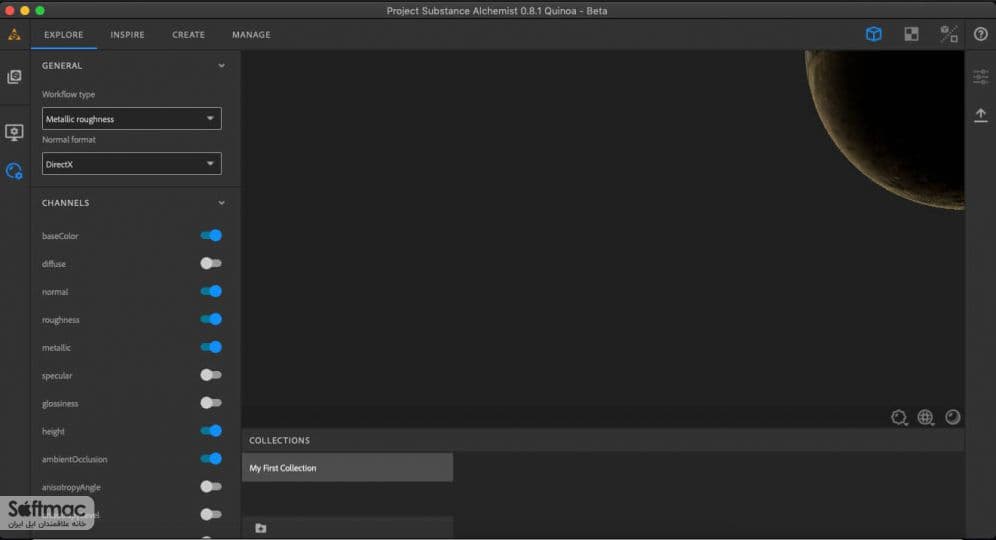Collapse the CHANNELS section
Screen dimensions: 996x540
pos(221,203)
